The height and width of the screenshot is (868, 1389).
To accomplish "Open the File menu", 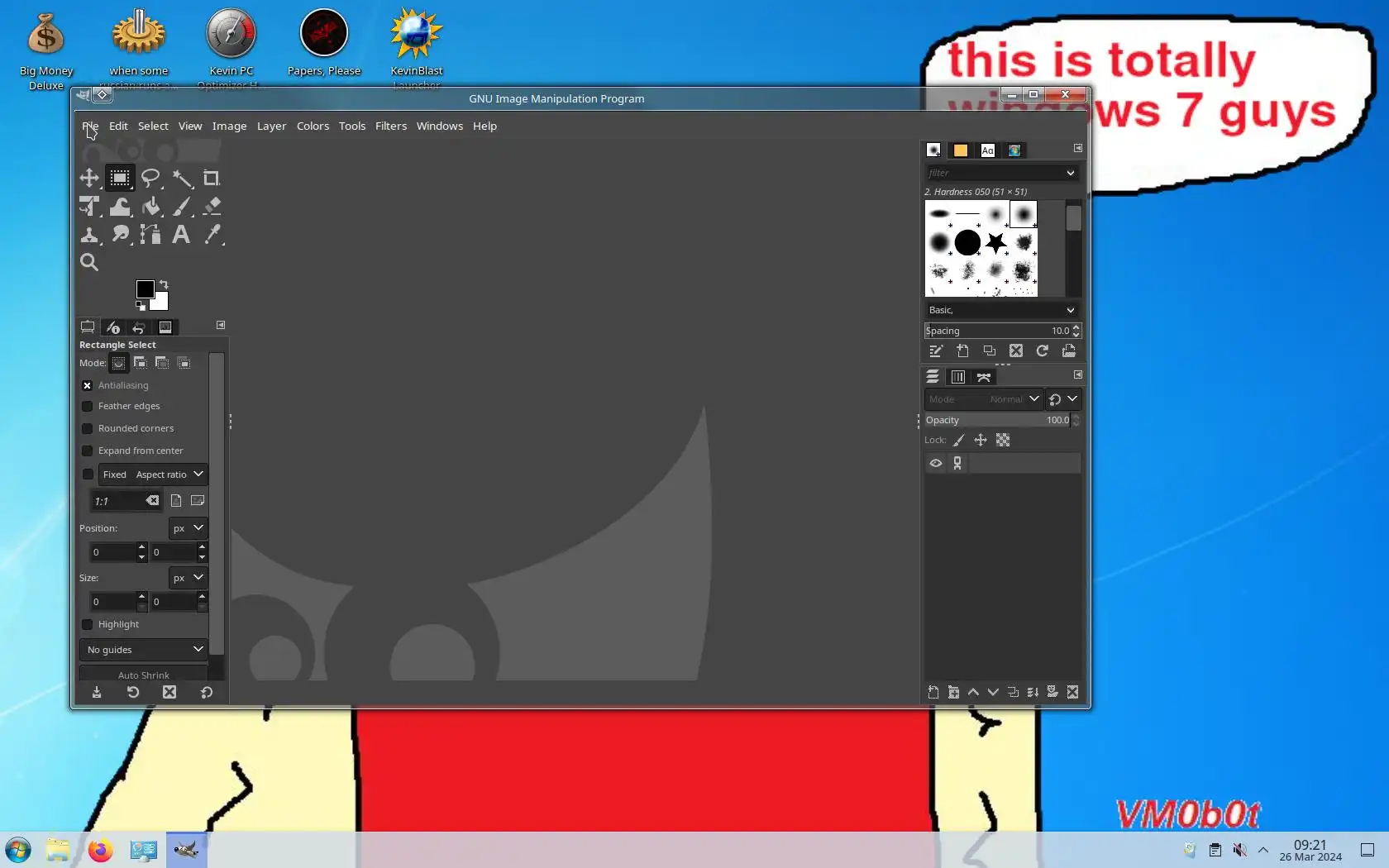I will coord(90,126).
